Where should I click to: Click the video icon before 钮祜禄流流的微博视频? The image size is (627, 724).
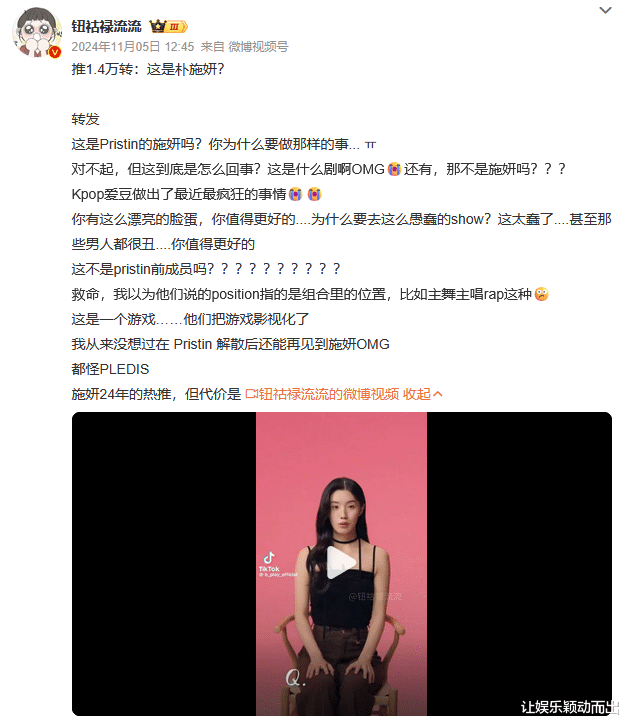(x=251, y=394)
